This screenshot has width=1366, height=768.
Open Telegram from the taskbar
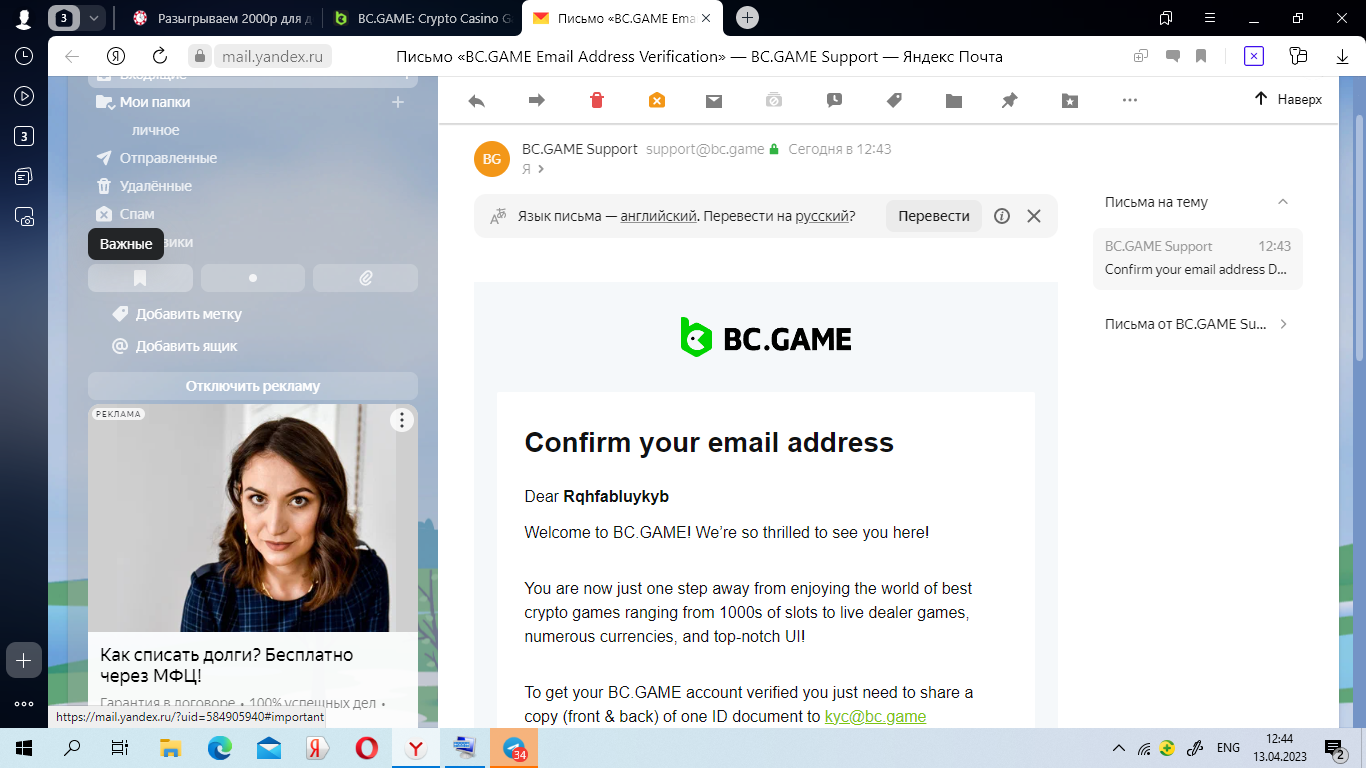point(516,748)
